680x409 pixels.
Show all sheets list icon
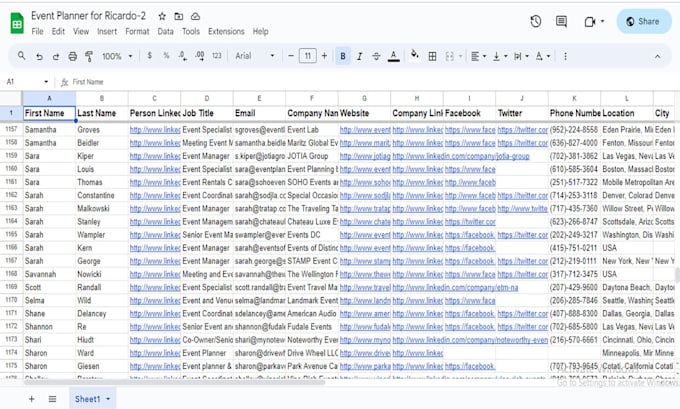pyautogui.click(x=52, y=399)
